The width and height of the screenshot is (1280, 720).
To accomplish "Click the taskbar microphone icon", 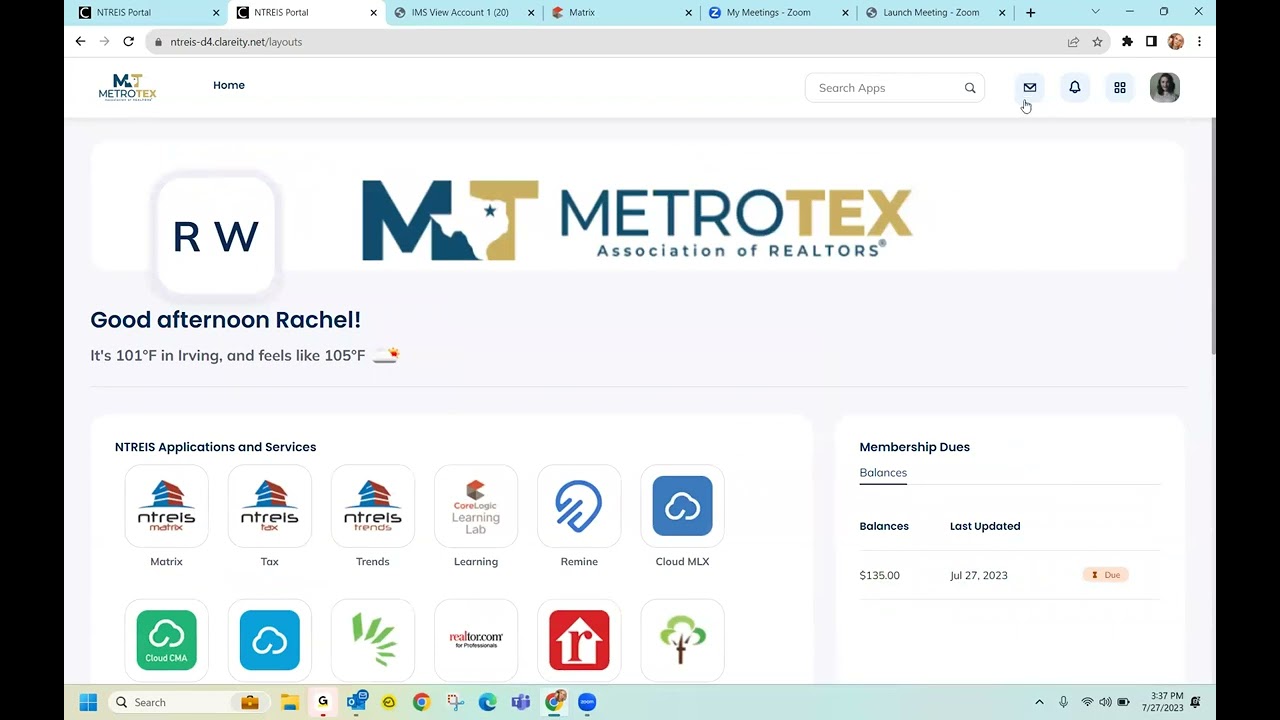I will coord(1063,702).
